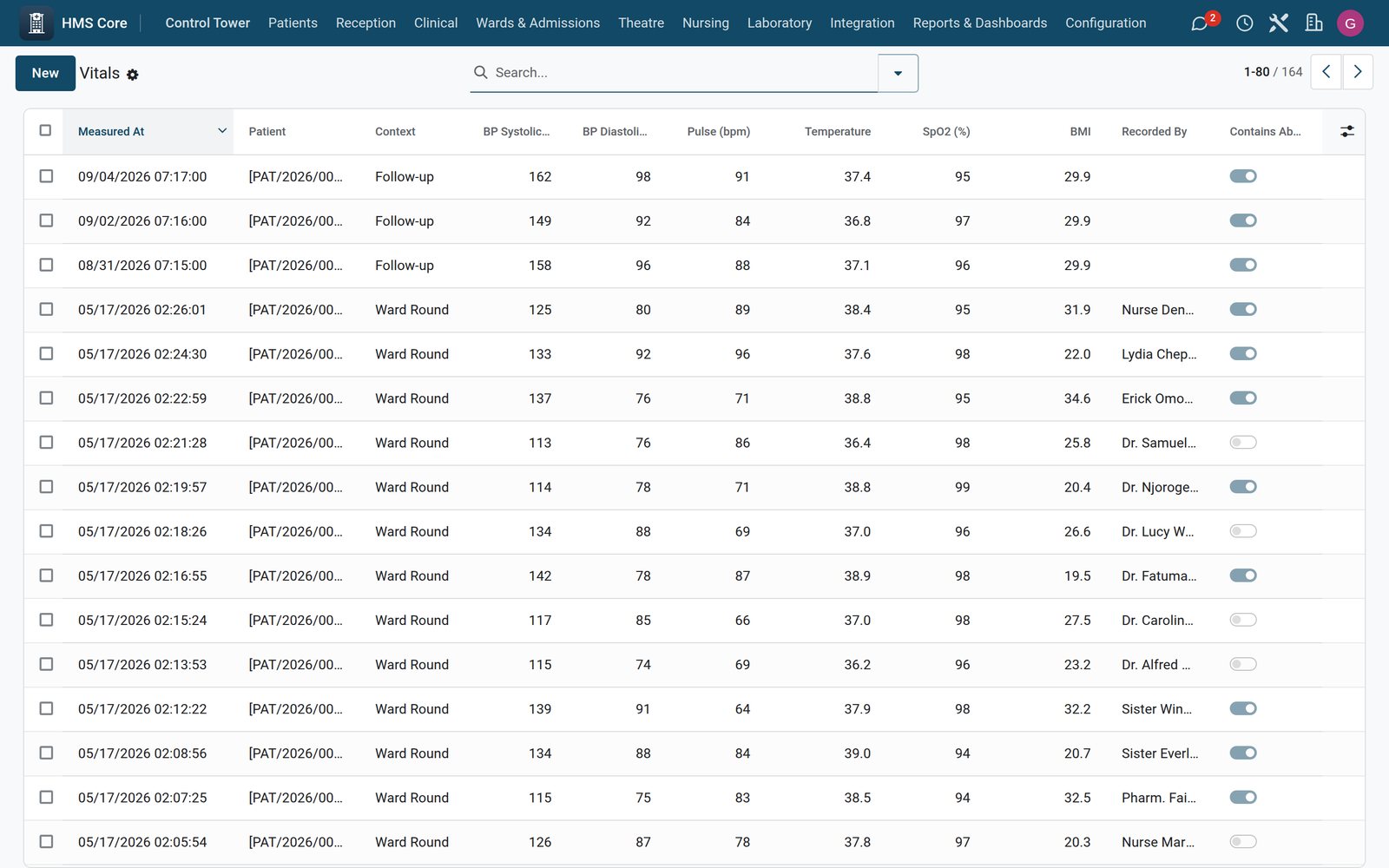Screen dimensions: 1389x868
Task: Open the Wards & Admissions menu
Action: (537, 23)
